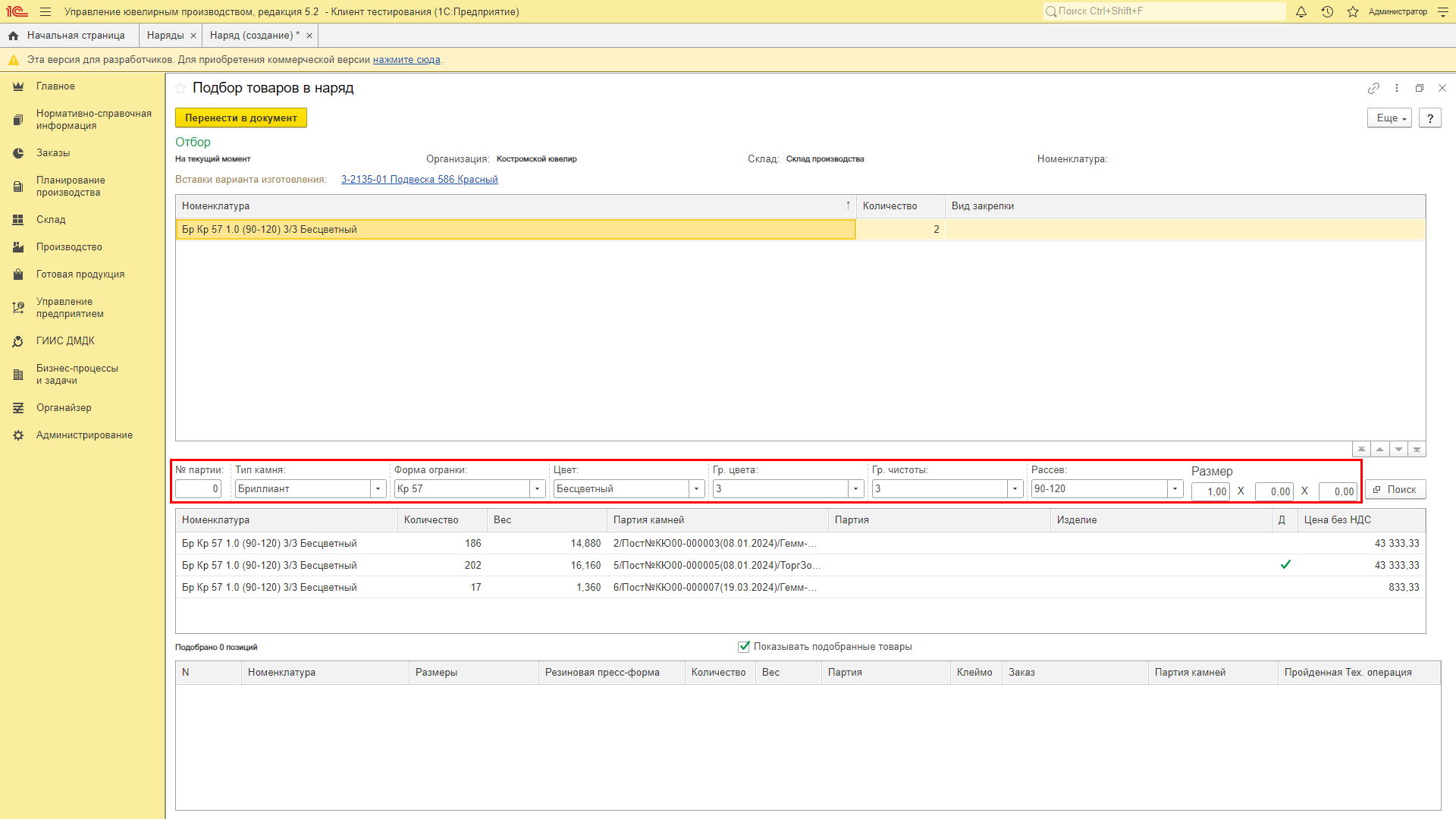
Task: Click the ГИИС ДМДК sidebar icon
Action: coord(18,341)
